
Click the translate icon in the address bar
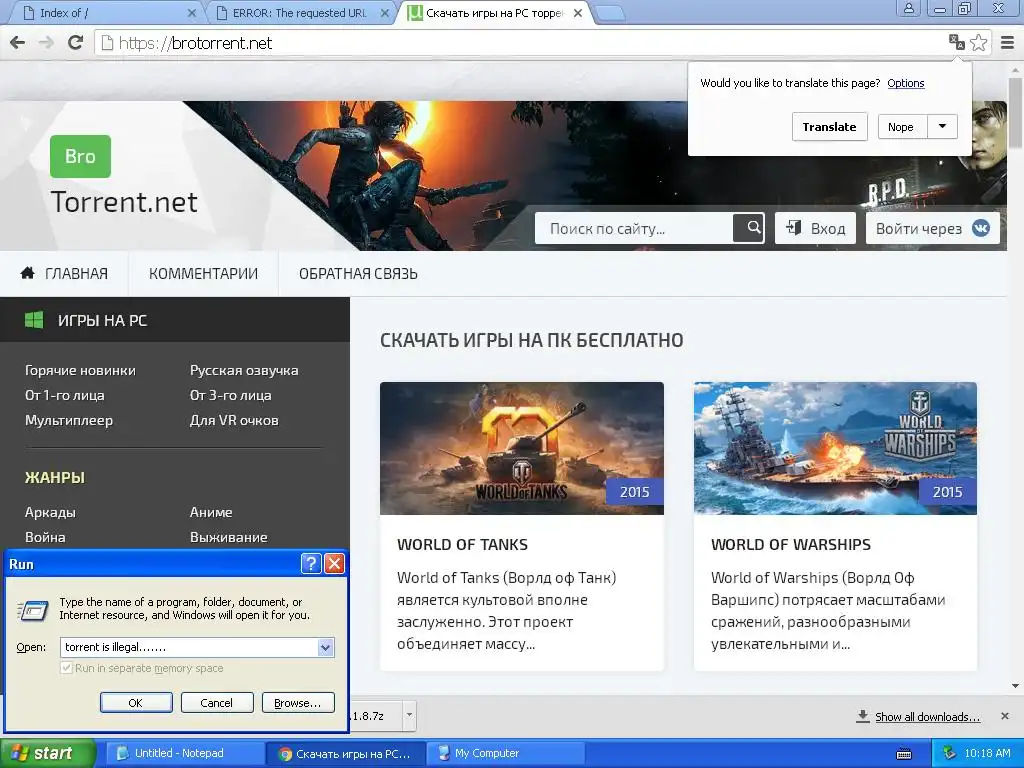click(x=957, y=42)
